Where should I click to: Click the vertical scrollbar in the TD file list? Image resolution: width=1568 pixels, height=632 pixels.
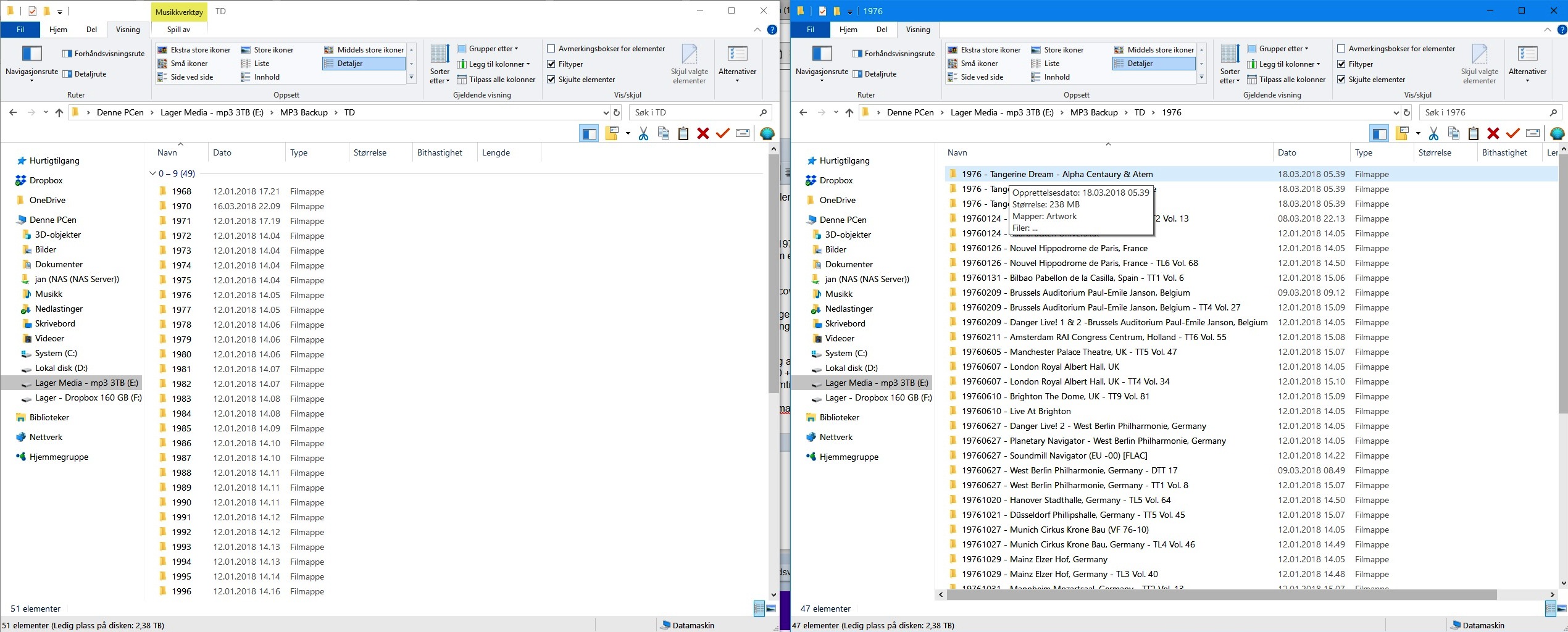(774, 274)
